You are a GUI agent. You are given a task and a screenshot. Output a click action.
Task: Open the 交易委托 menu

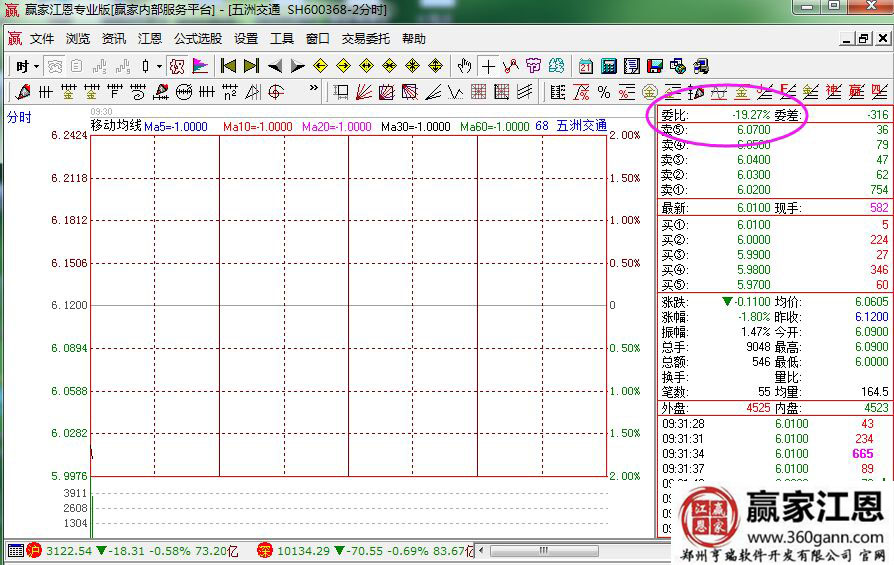[x=366, y=39]
